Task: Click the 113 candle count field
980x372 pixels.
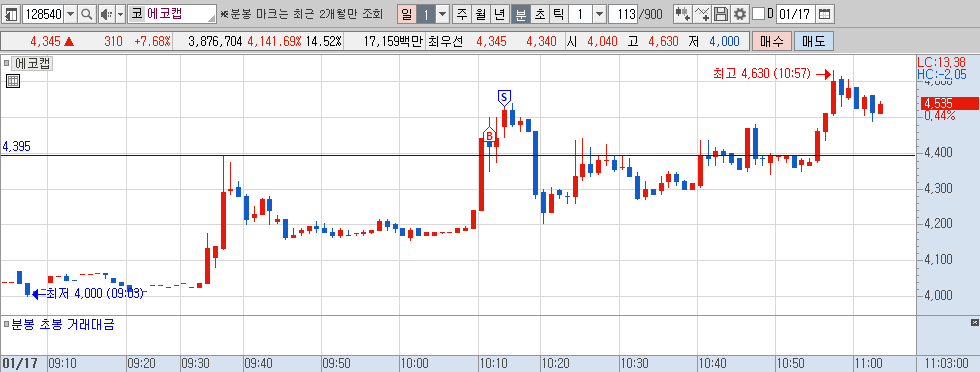Action: 622,14
